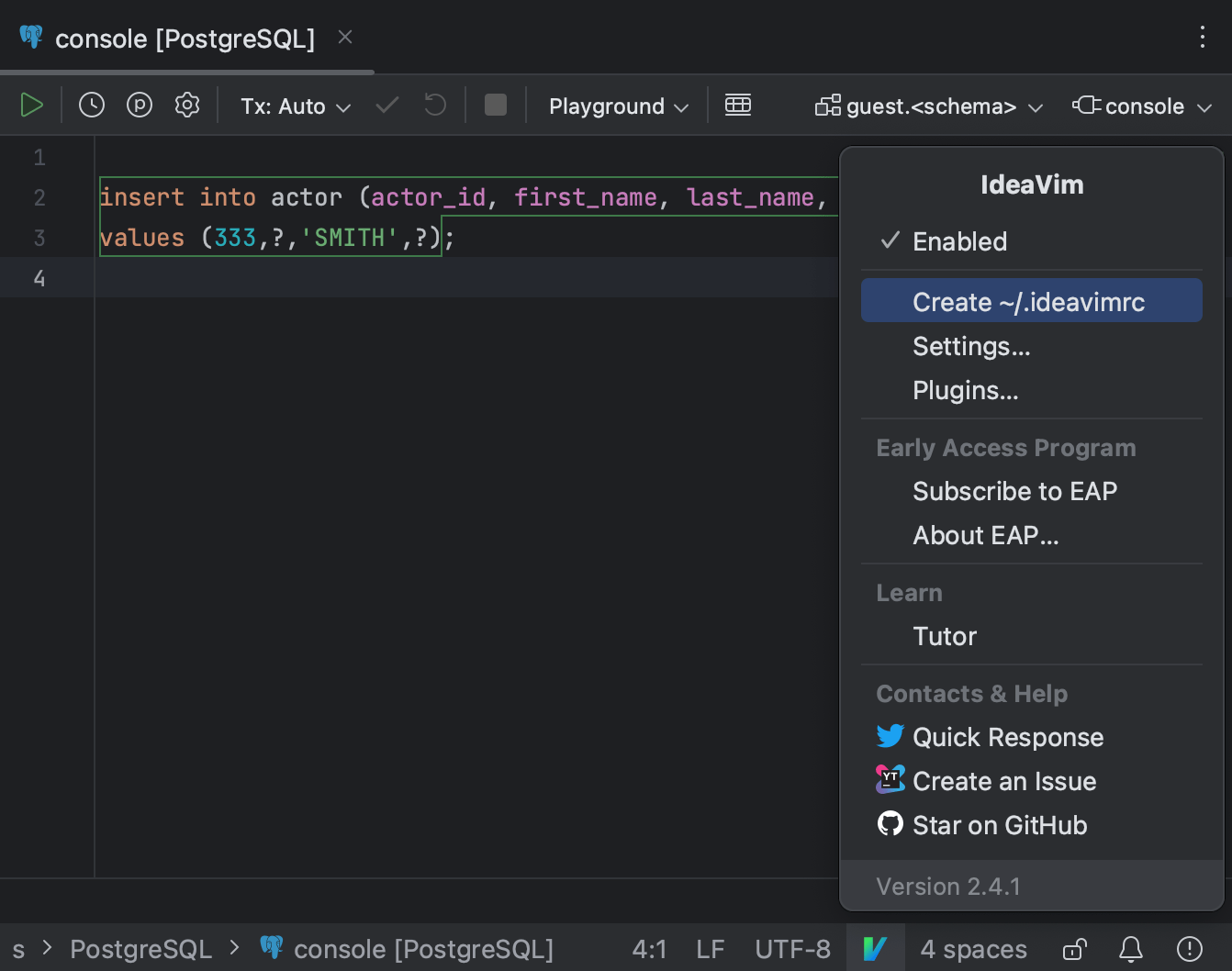Click Subscribe to EAP

tap(1014, 491)
